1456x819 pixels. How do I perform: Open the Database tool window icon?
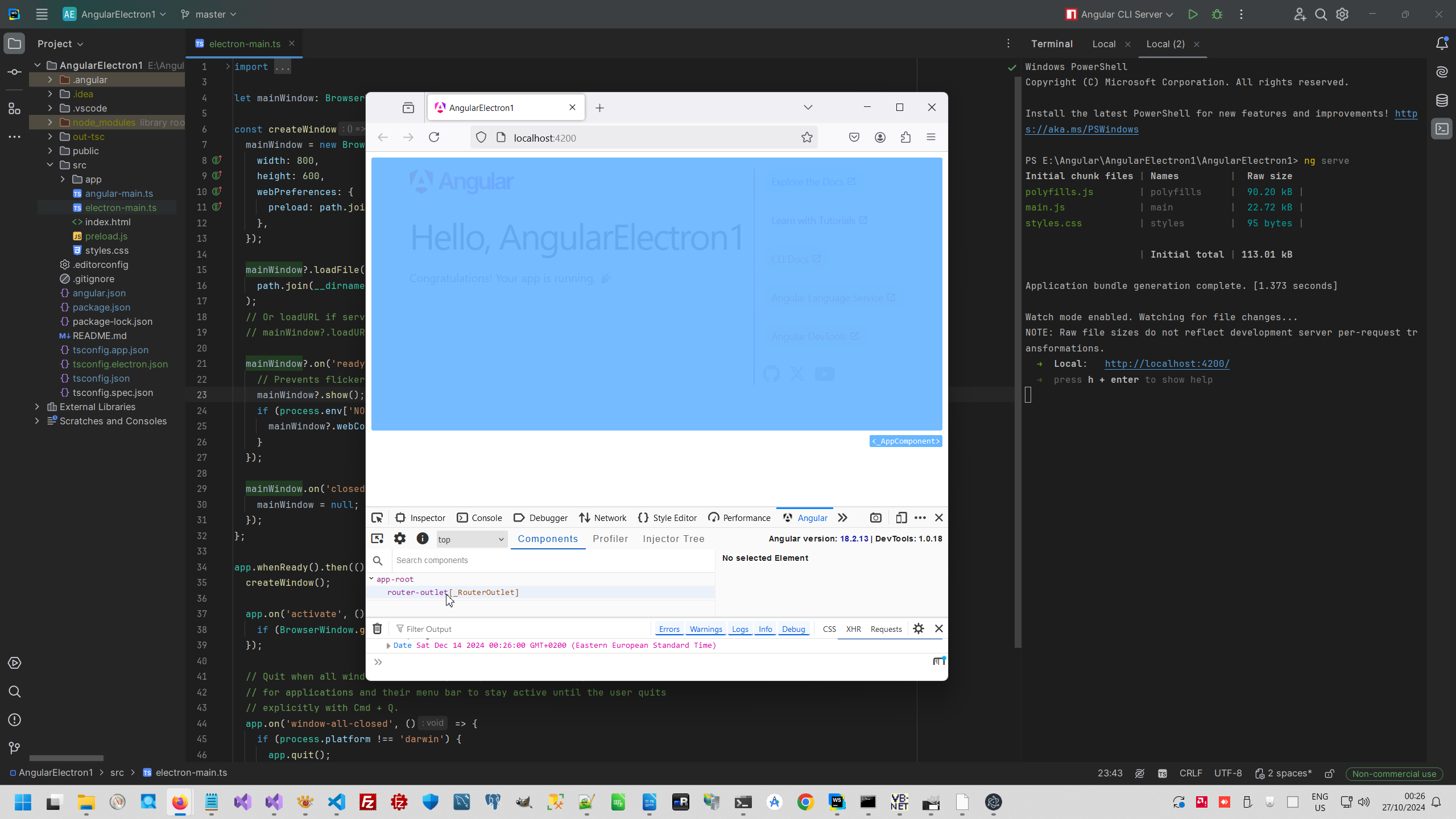point(1442,101)
